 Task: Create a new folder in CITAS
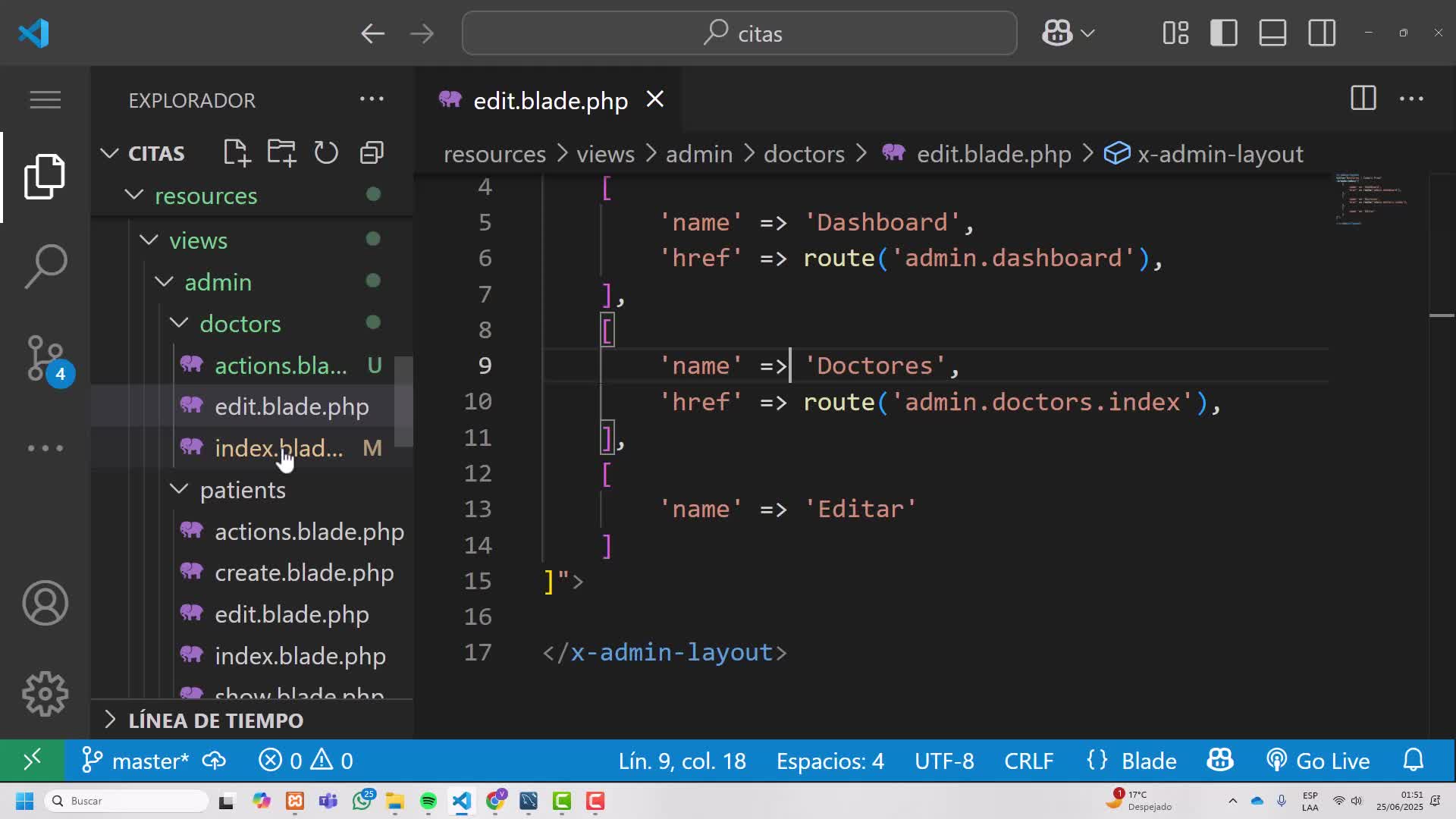(x=282, y=153)
